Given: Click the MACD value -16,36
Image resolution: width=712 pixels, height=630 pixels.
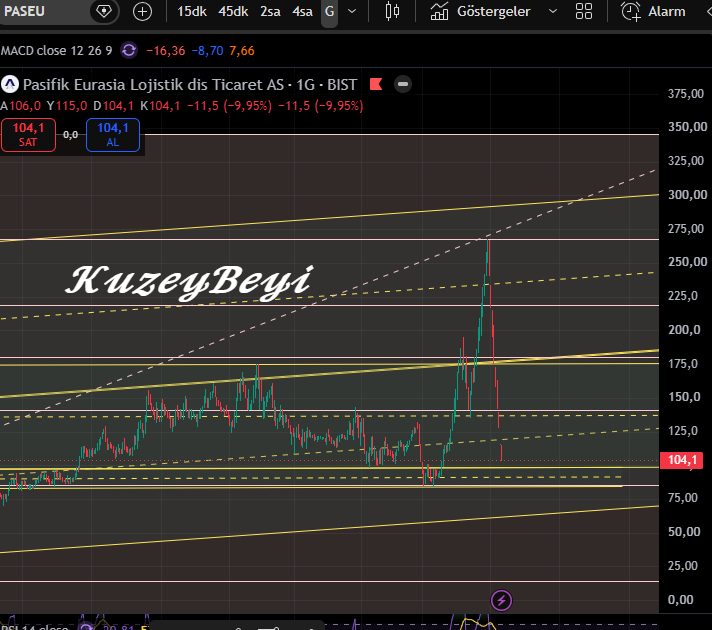Looking at the screenshot, I should click(x=166, y=50).
